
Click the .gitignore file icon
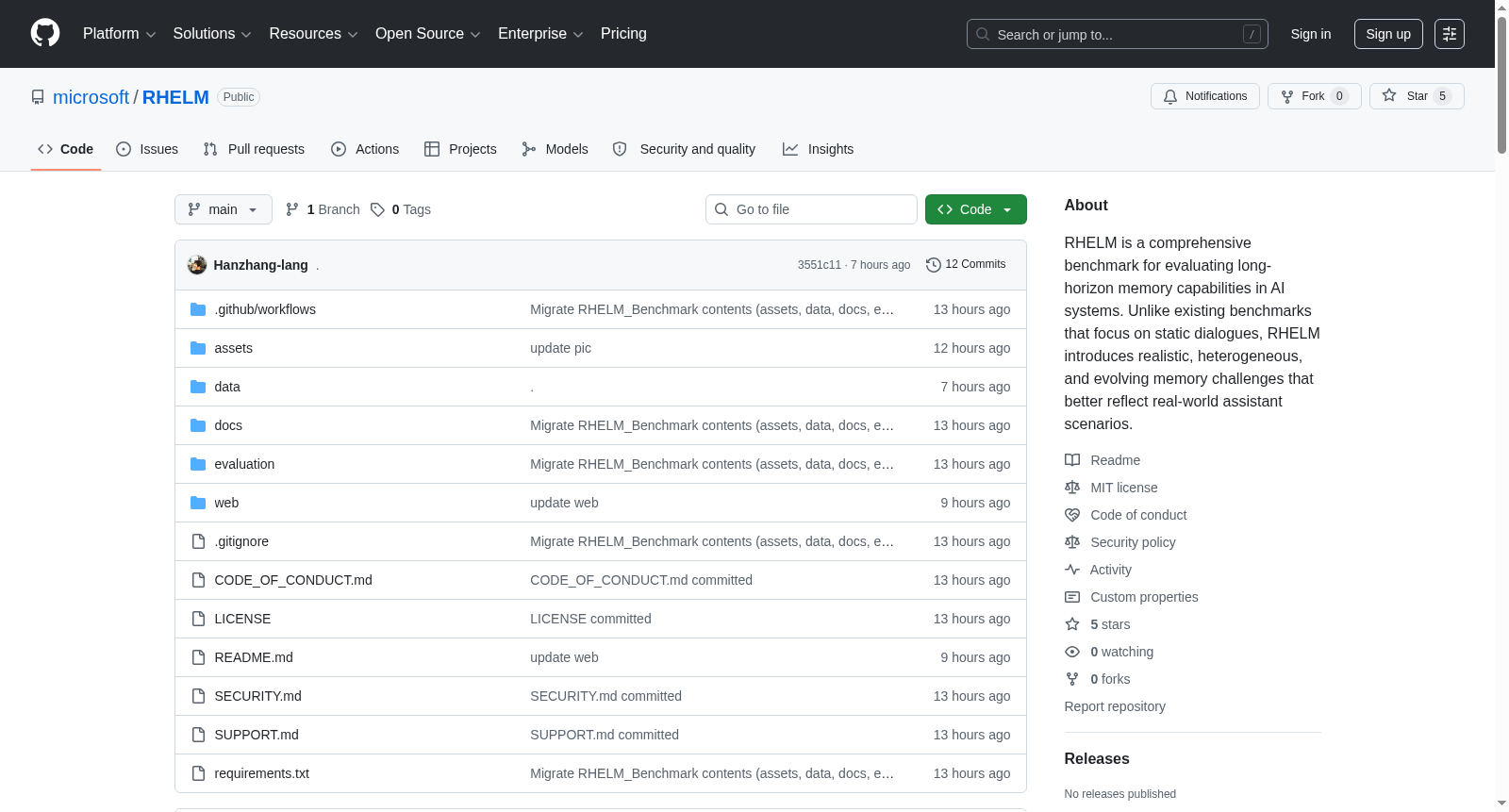[x=198, y=541]
